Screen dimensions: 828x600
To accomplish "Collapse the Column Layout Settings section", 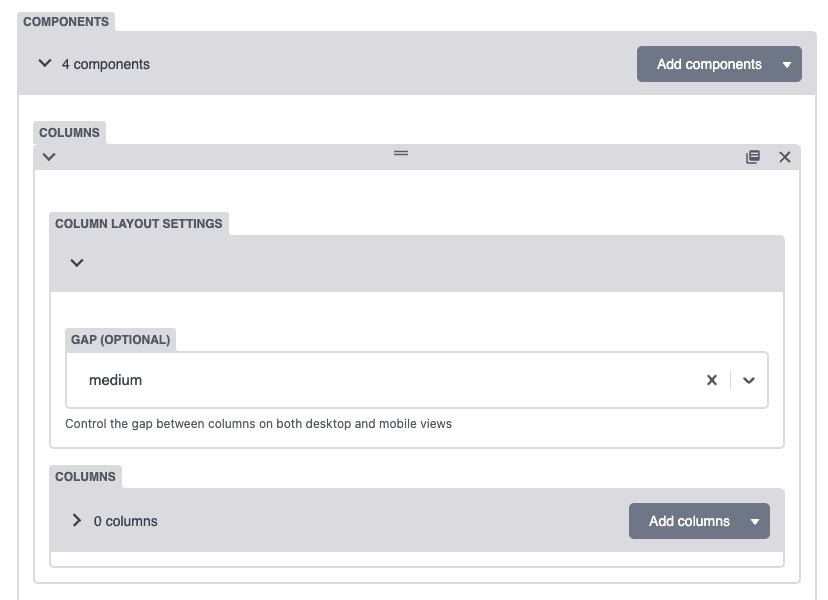I will pyautogui.click(x=77, y=263).
